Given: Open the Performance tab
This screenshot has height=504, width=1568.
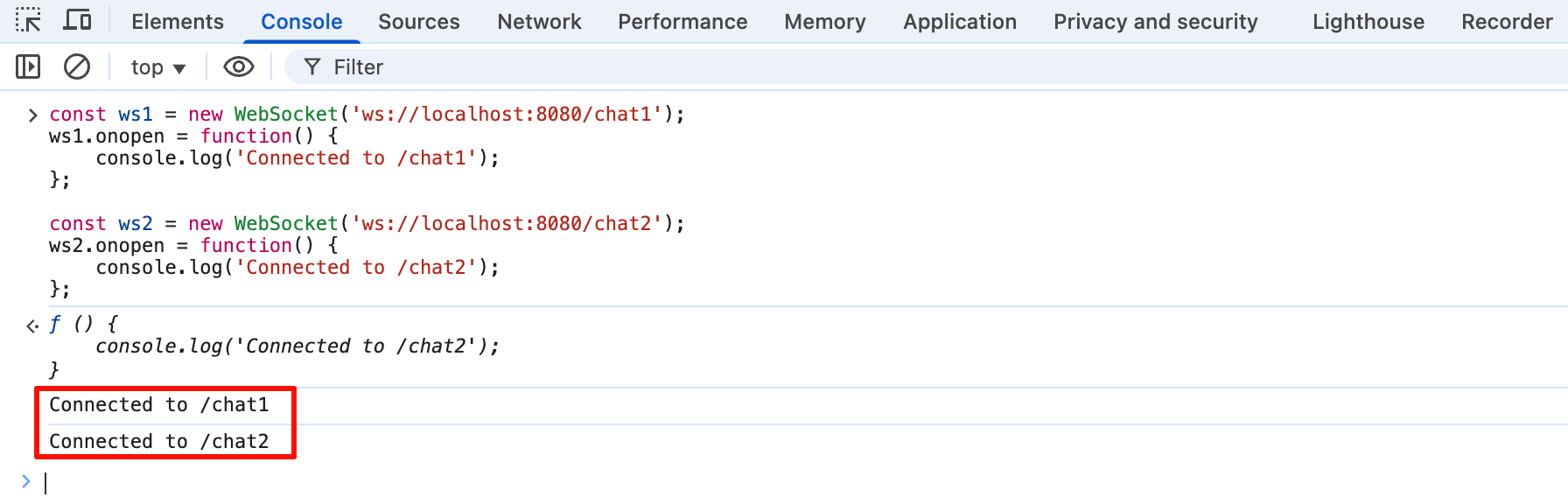Looking at the screenshot, I should (682, 22).
